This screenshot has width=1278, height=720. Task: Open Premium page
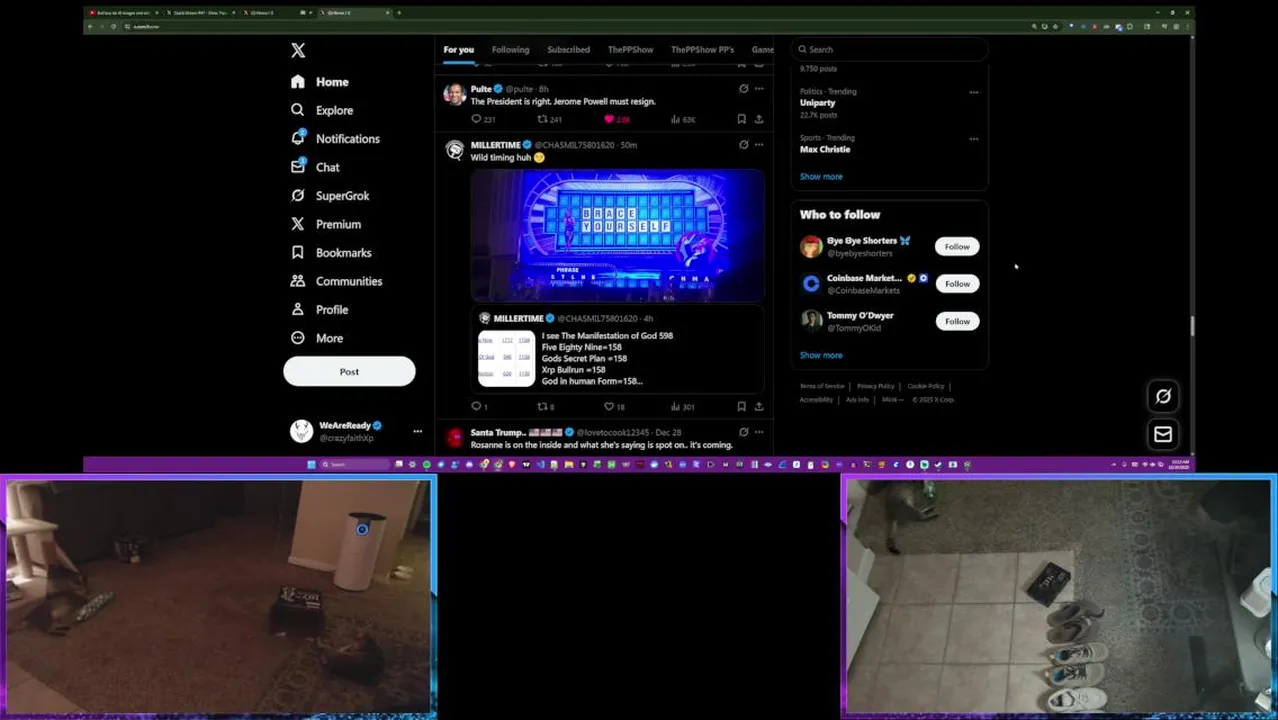(326, 224)
